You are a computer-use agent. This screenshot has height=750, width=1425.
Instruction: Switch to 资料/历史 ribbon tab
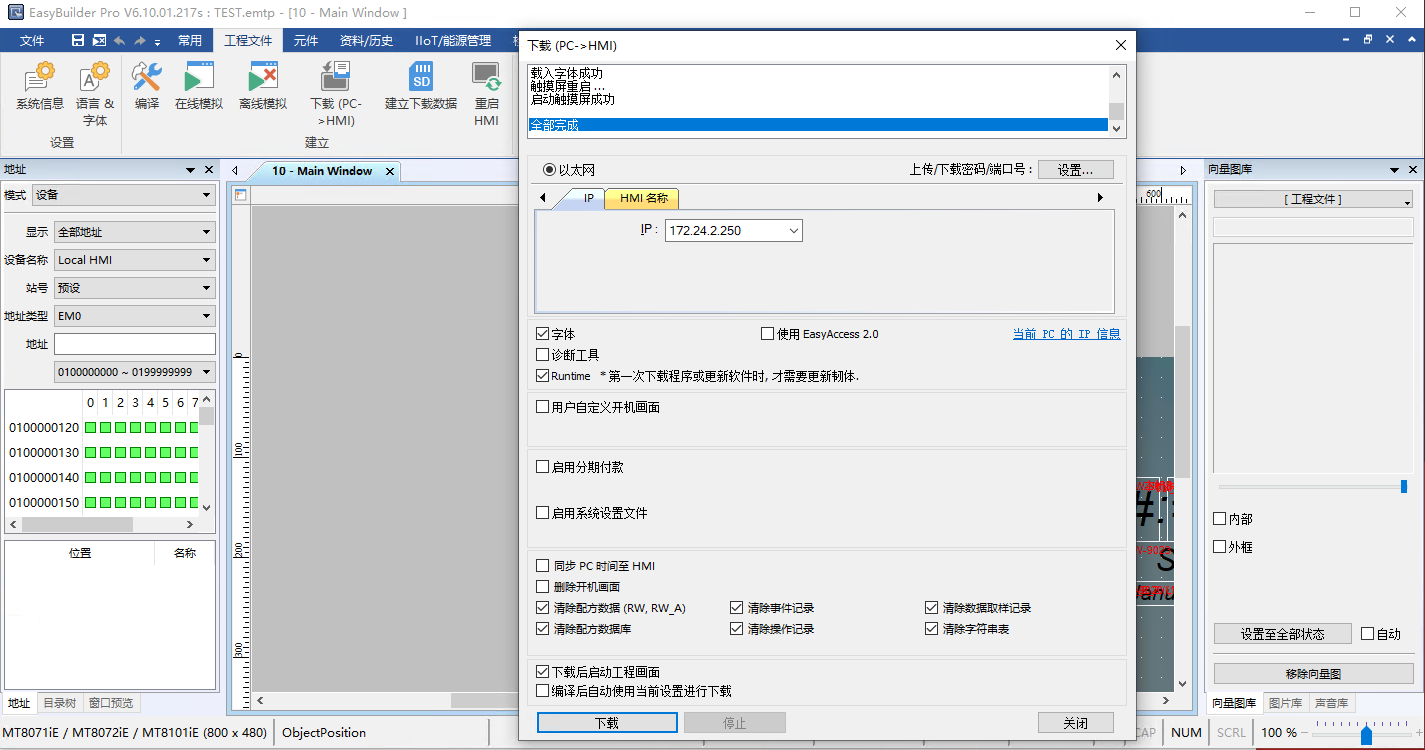tap(367, 41)
